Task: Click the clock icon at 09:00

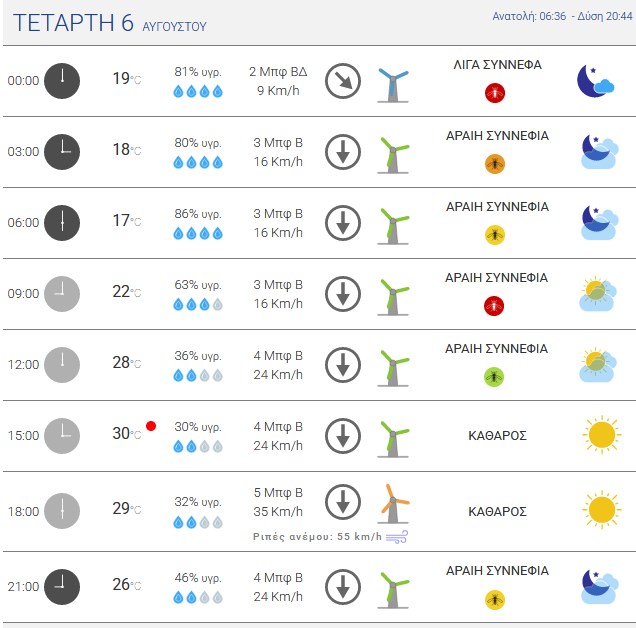Action: coord(62,294)
